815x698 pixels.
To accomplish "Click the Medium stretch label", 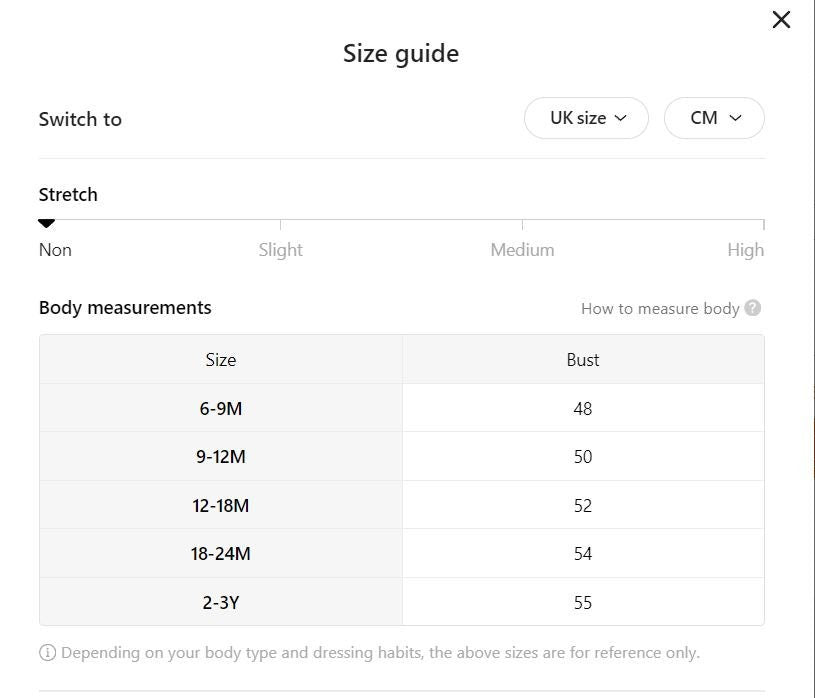I will [x=522, y=250].
